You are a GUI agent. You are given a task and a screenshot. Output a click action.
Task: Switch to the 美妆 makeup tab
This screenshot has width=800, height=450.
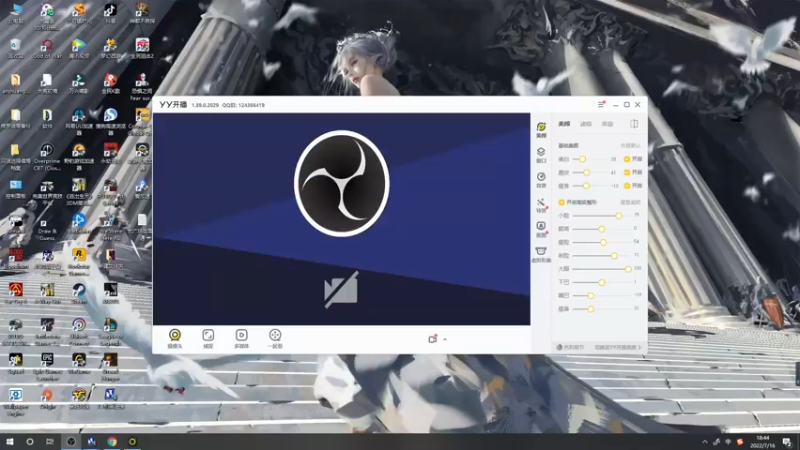click(607, 124)
